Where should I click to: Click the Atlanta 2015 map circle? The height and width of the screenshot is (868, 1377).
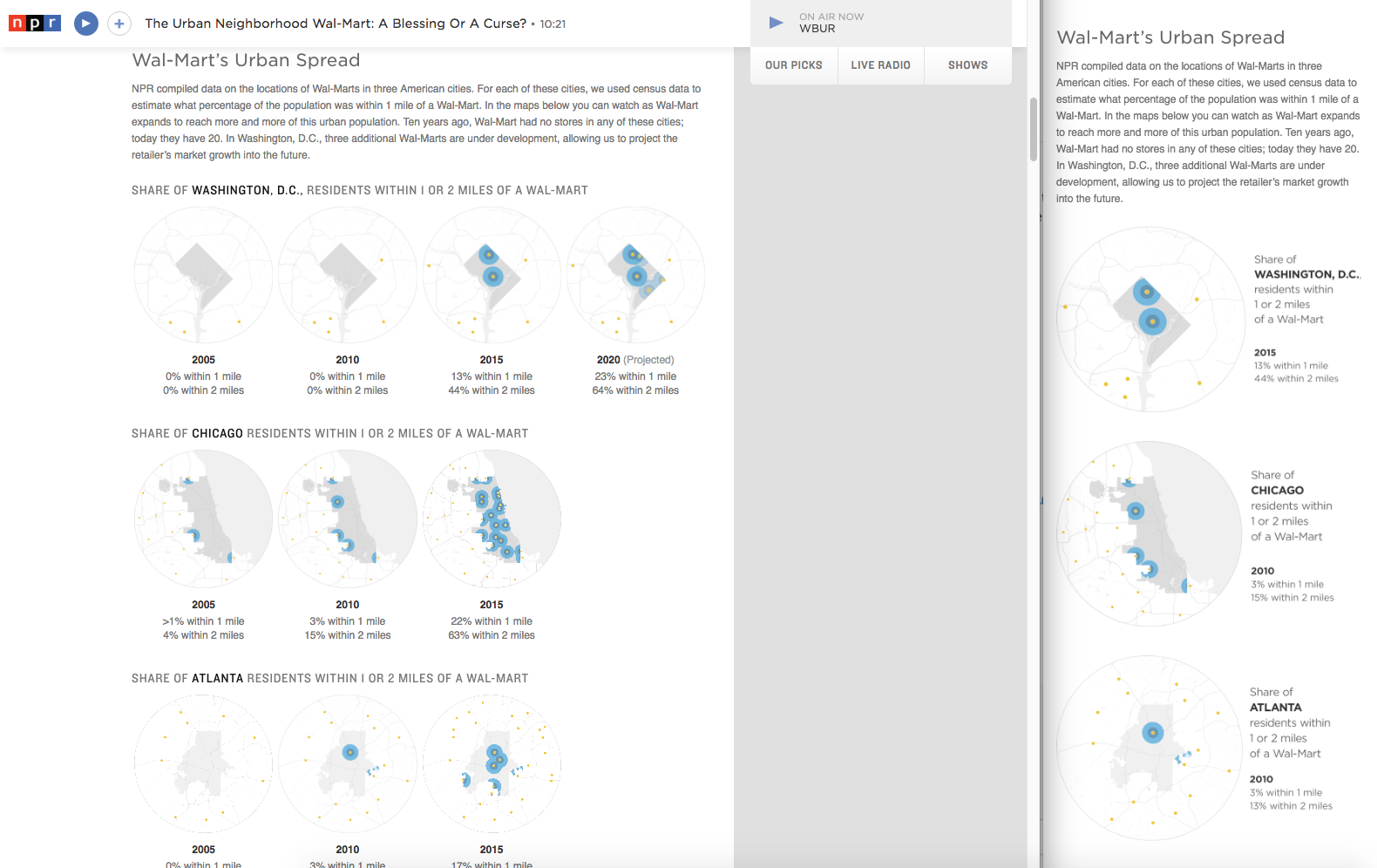coord(492,763)
